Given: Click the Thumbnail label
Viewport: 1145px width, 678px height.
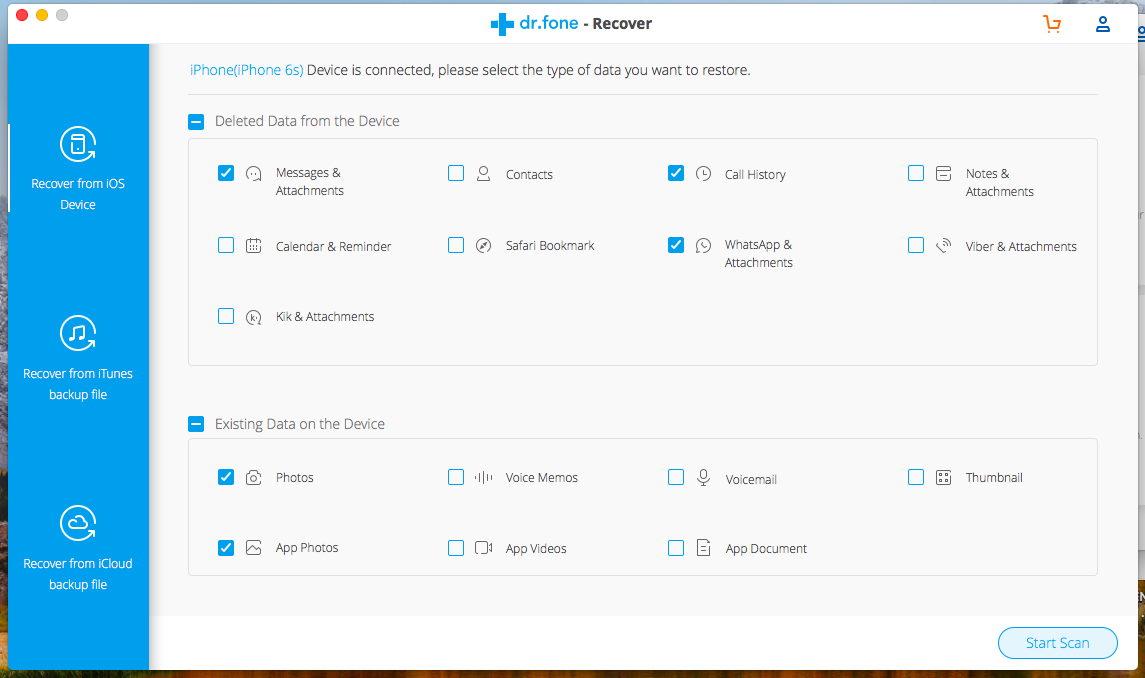Looking at the screenshot, I should 994,478.
